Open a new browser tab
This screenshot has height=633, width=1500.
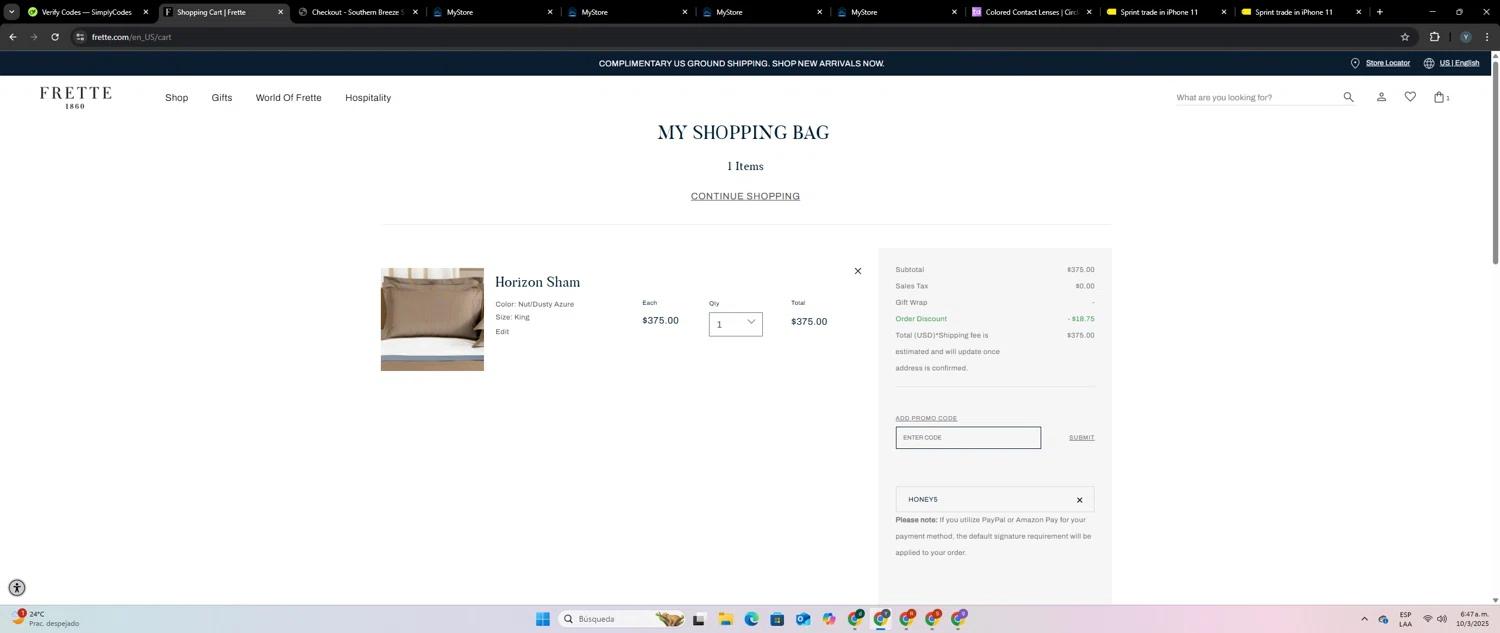pyautogui.click(x=1379, y=12)
